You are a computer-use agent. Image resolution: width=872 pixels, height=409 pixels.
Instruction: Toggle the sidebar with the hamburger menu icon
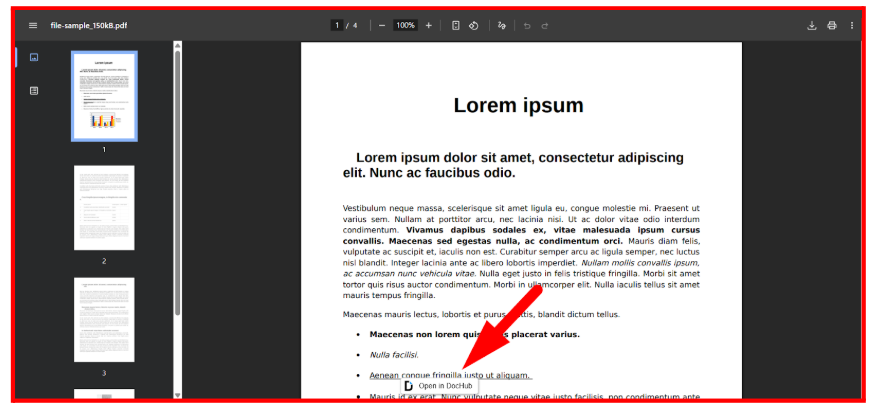[33, 25]
